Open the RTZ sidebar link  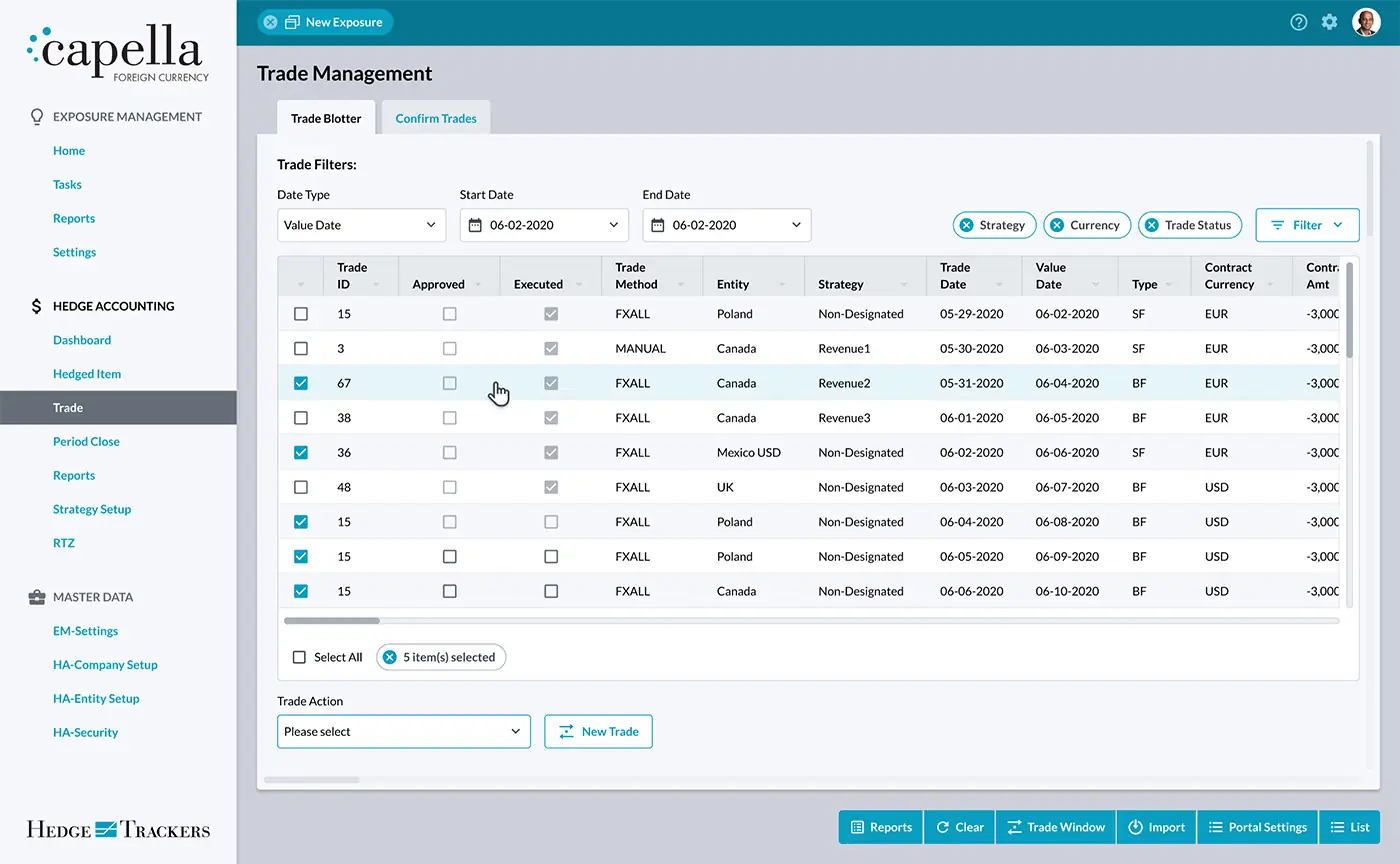click(x=64, y=543)
